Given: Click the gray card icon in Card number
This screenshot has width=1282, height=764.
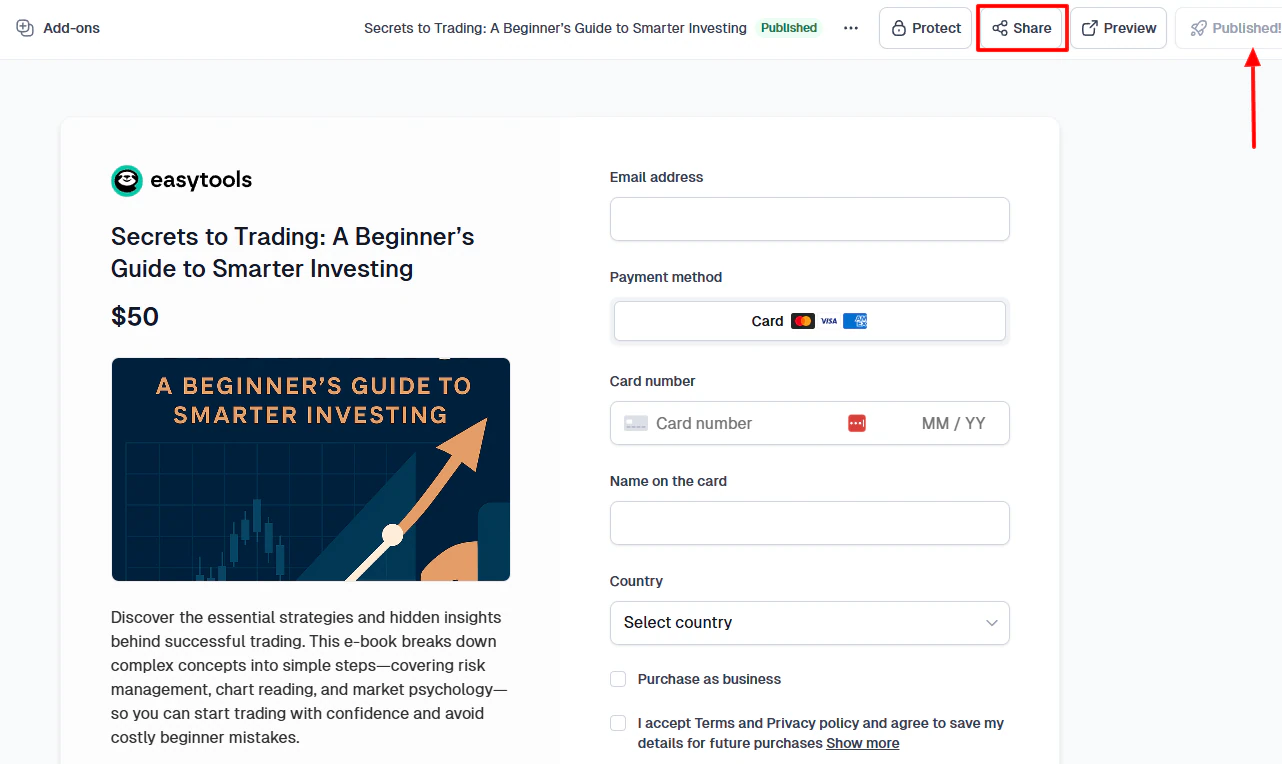Looking at the screenshot, I should pos(636,423).
